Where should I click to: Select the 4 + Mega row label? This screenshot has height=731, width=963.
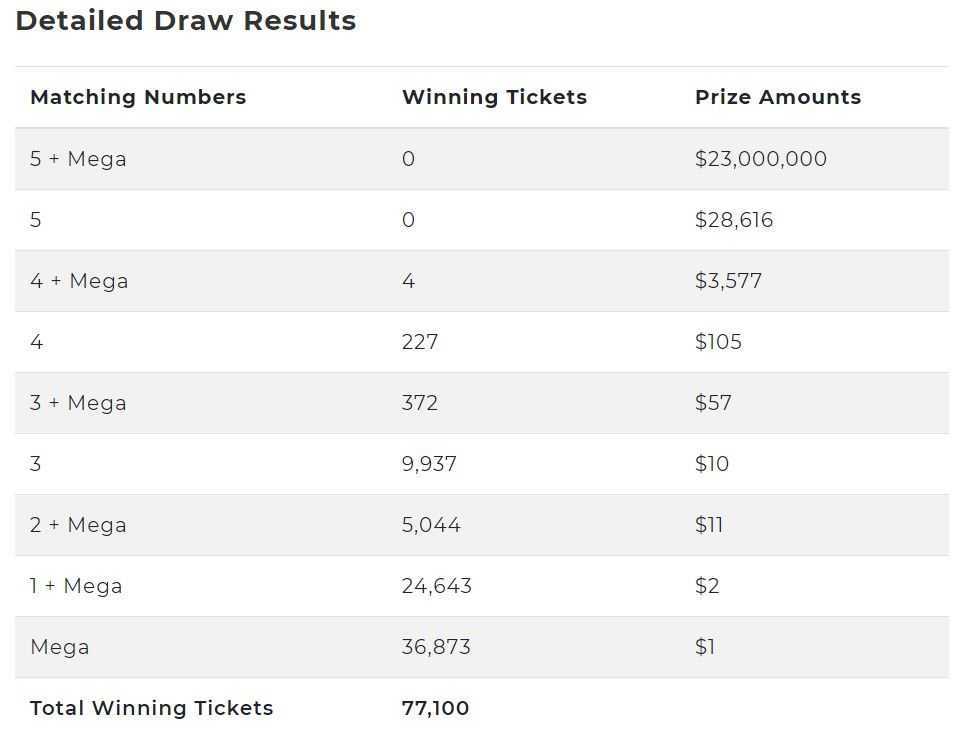[79, 281]
